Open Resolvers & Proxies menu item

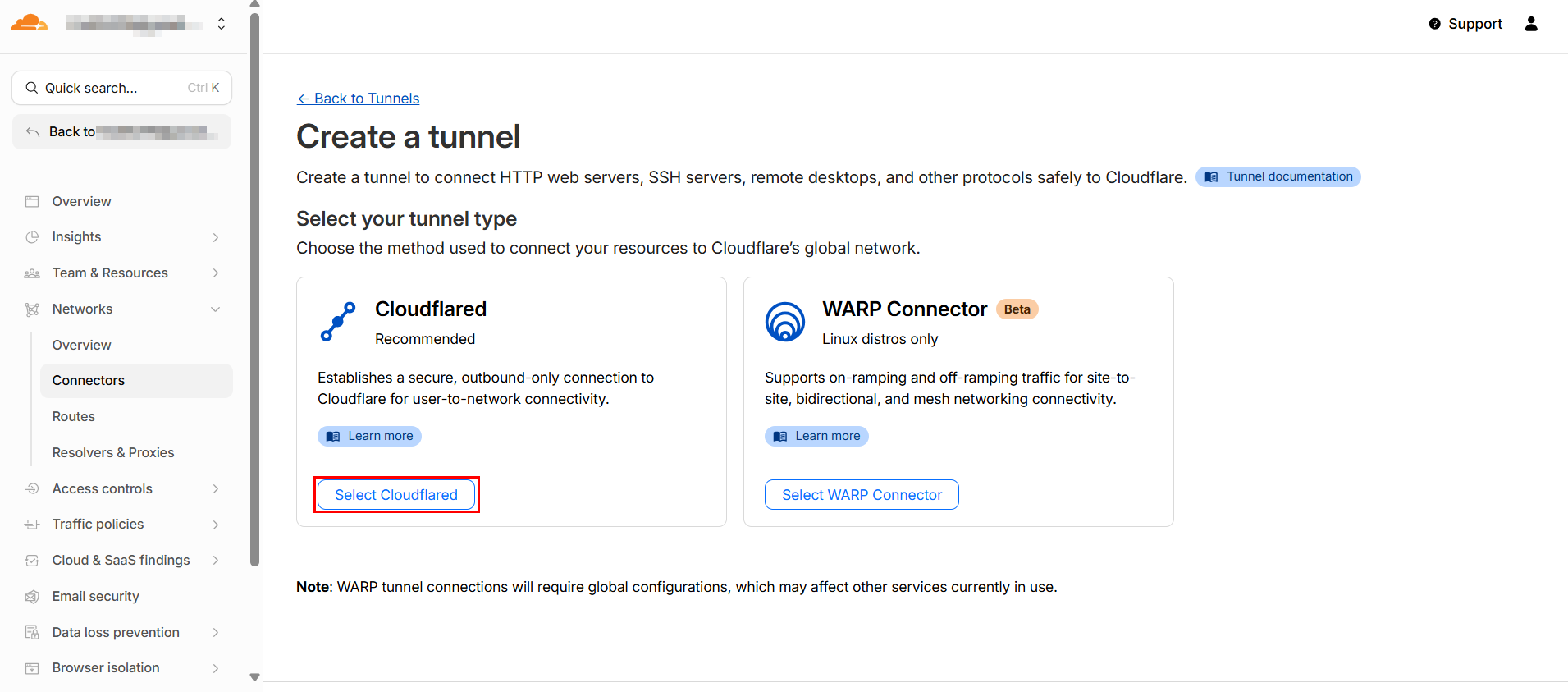(x=136, y=452)
